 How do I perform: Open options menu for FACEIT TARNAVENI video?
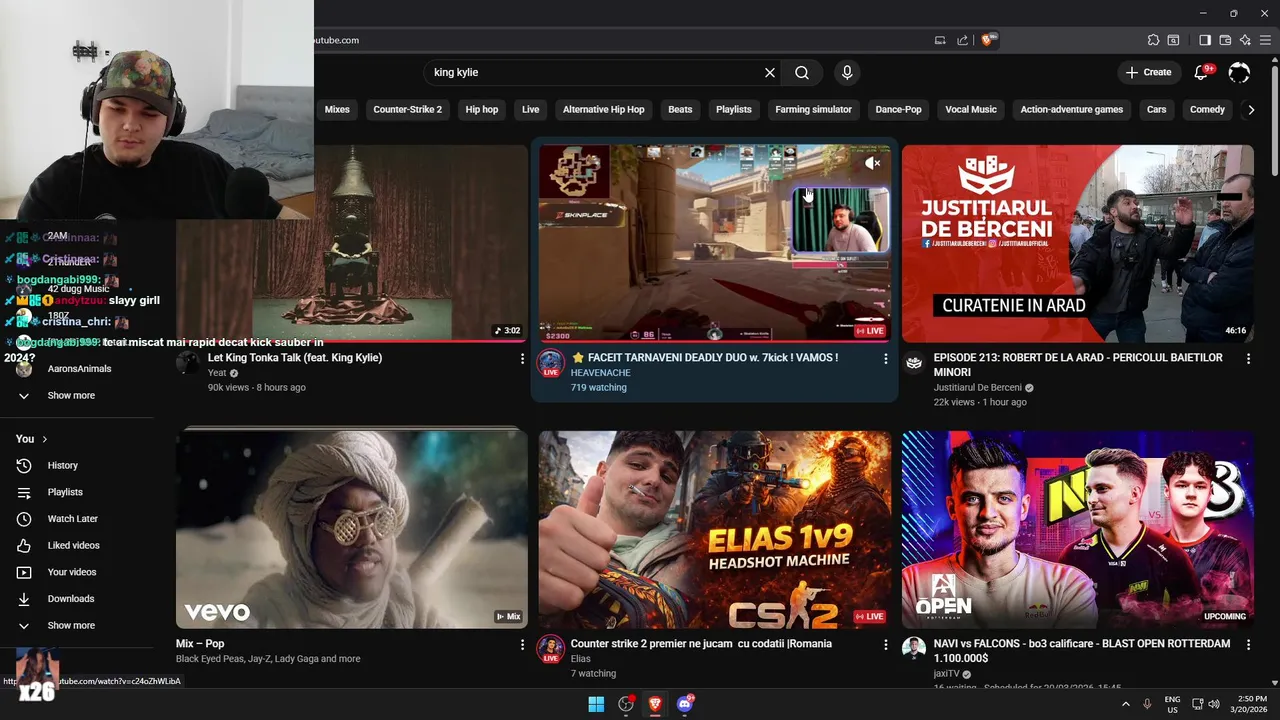885,358
